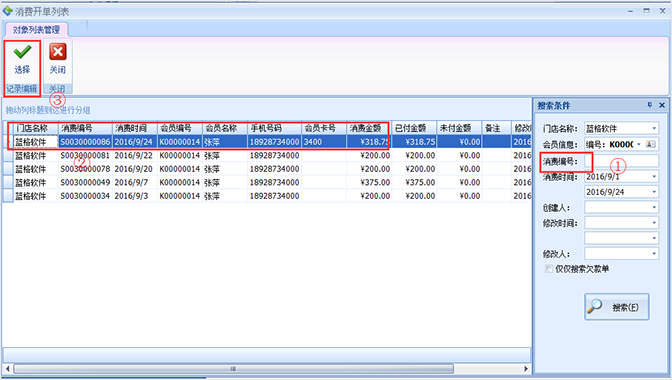This screenshot has width=672, height=380.
Task: Open the start date dropdown showing 2016/9/1
Action: pyautogui.click(x=654, y=177)
